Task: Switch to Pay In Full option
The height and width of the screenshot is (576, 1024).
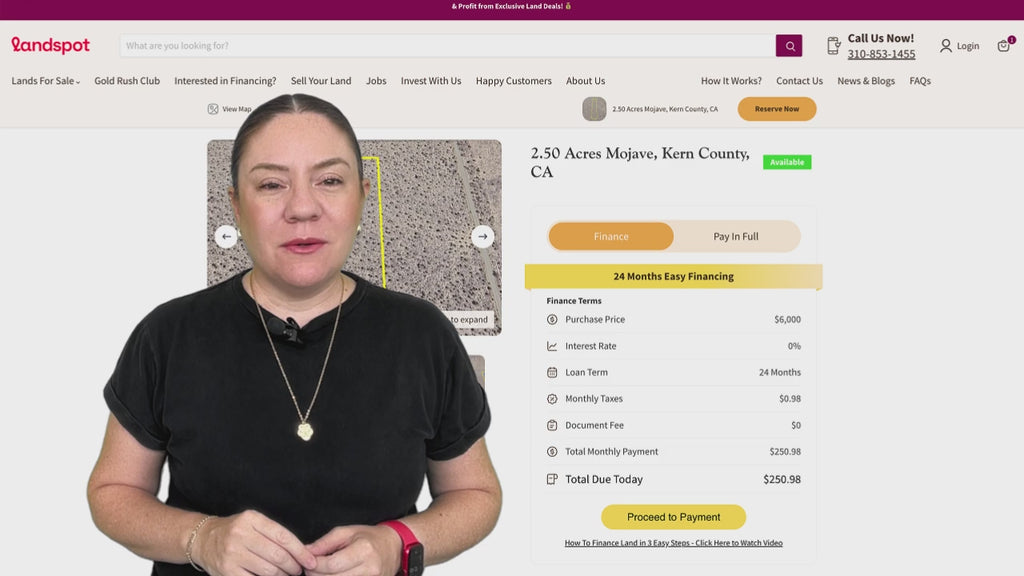Action: tap(736, 236)
